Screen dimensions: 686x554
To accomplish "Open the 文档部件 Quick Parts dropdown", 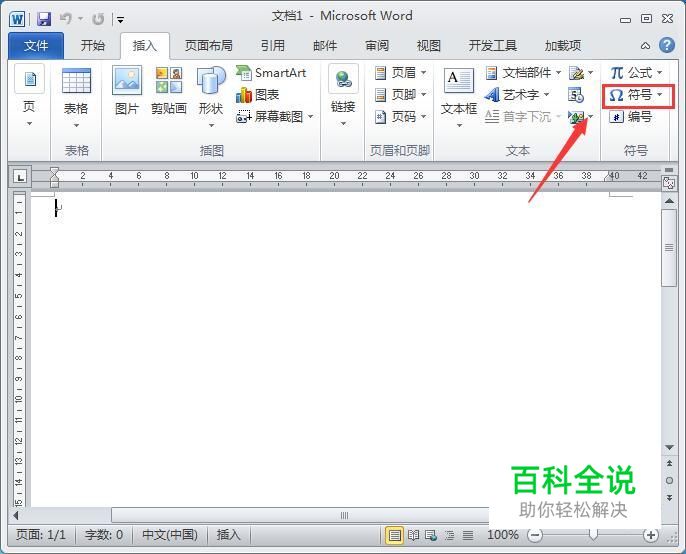I will 523,73.
